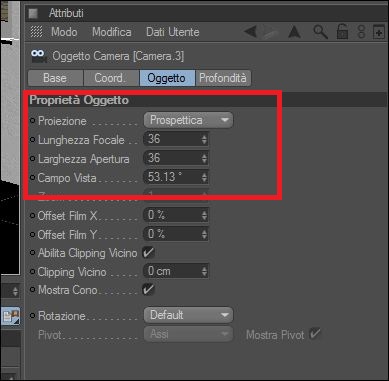Image resolution: width=389 pixels, height=381 pixels.
Task: Click the Campo Vista value field
Action: [176, 177]
